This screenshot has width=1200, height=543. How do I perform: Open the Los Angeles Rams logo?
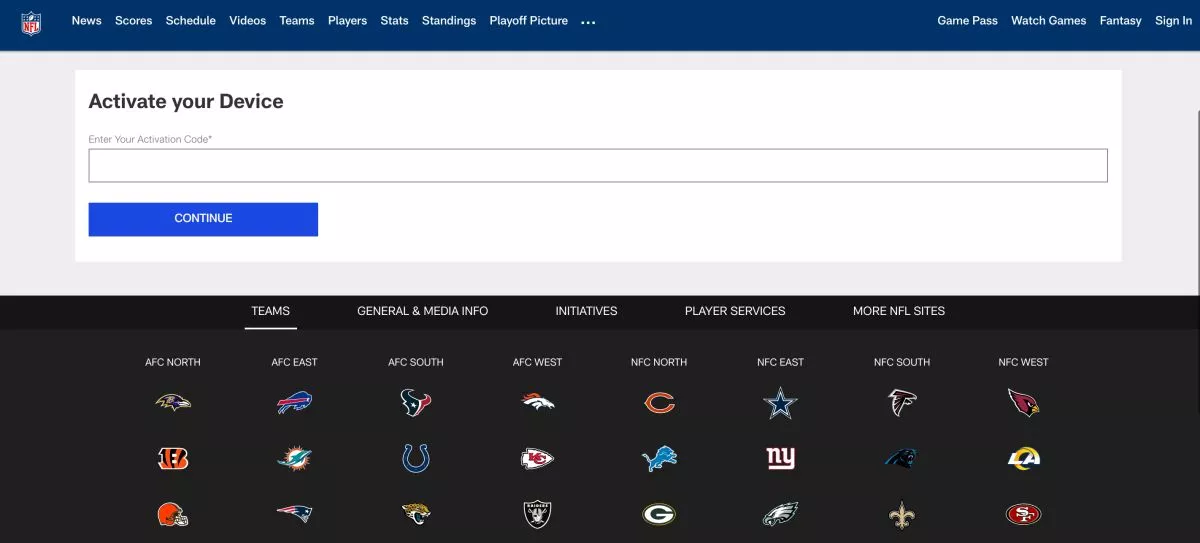(1024, 459)
